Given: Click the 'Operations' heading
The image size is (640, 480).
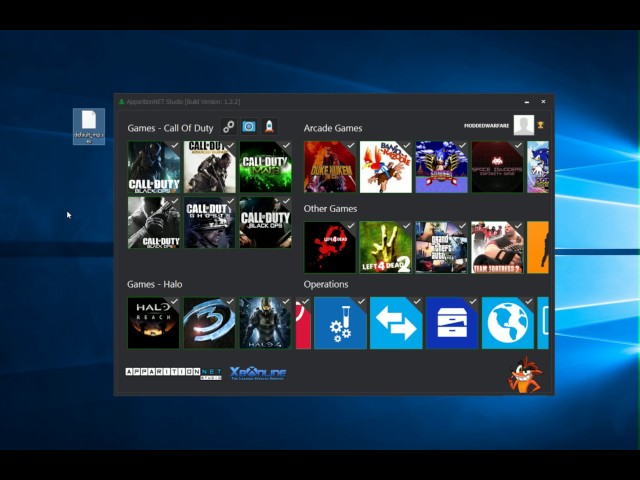Looking at the screenshot, I should [326, 284].
